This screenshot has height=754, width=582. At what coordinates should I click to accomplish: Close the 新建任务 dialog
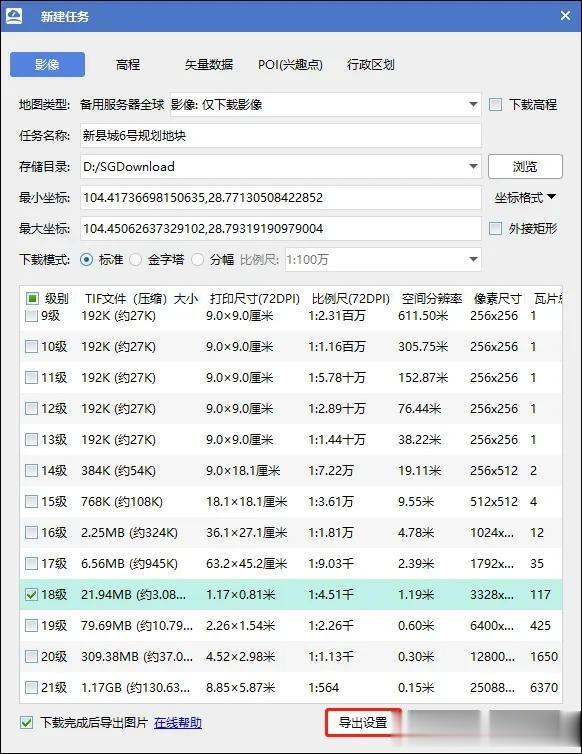tap(566, 16)
